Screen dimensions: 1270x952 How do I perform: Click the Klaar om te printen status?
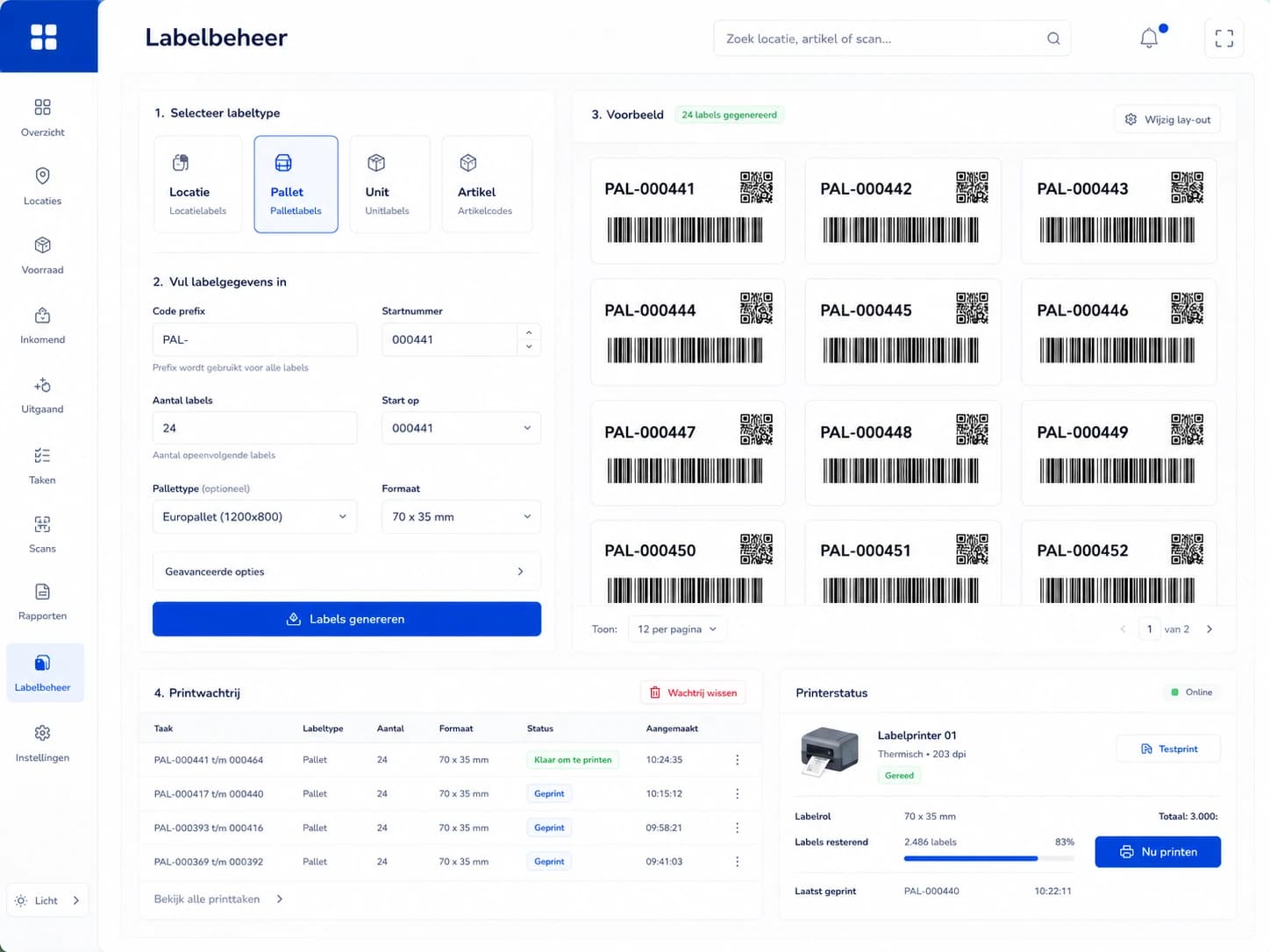coord(573,760)
